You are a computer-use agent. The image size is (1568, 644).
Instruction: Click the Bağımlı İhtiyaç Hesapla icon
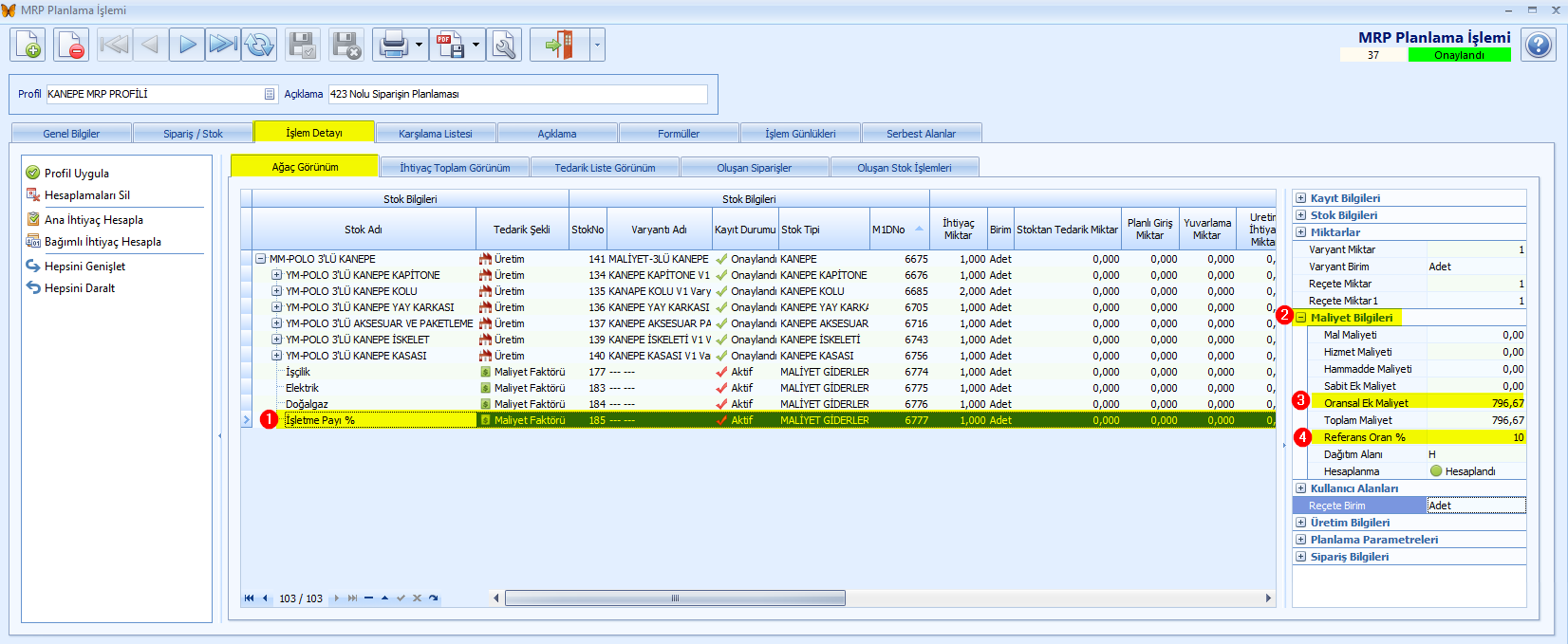(x=33, y=241)
